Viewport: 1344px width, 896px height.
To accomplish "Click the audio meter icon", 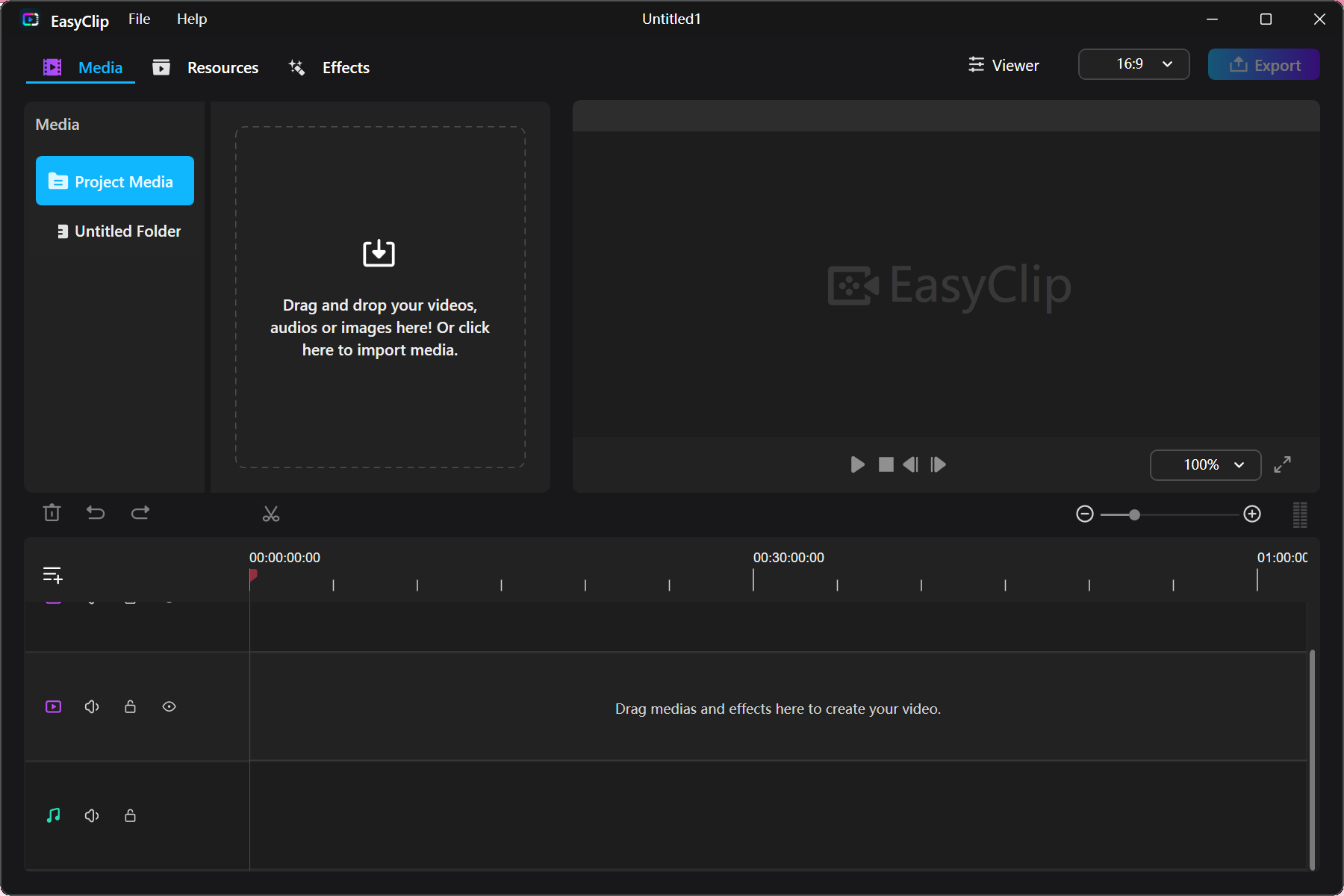I will tap(1300, 514).
